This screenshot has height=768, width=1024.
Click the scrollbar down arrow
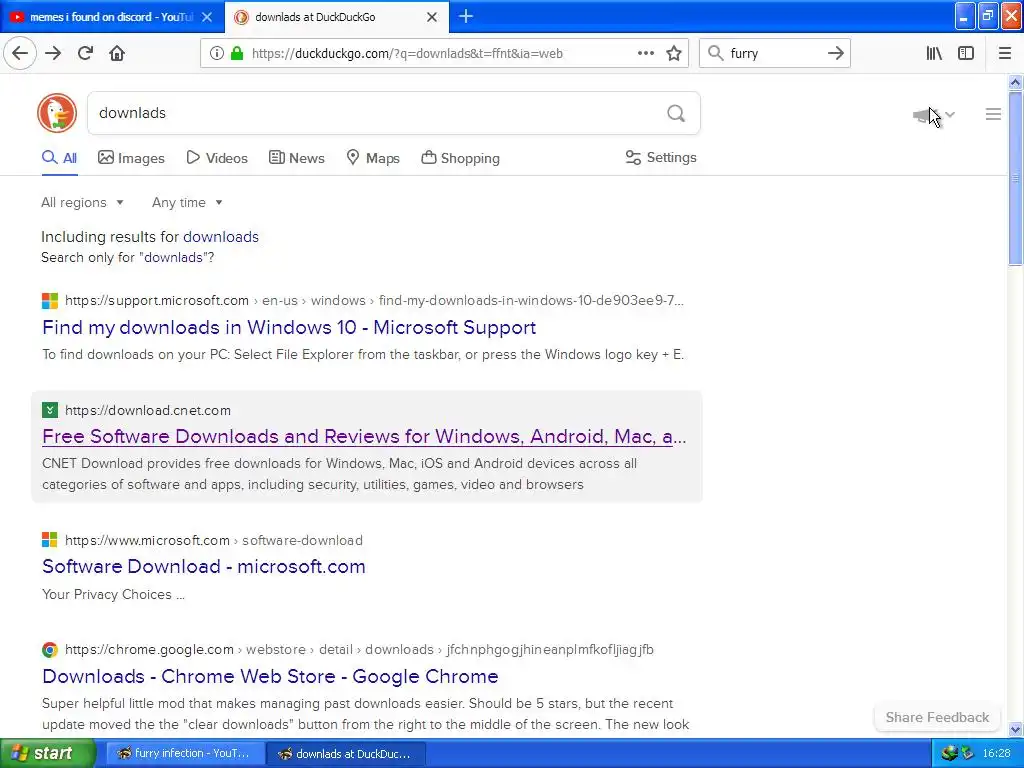[x=1015, y=729]
